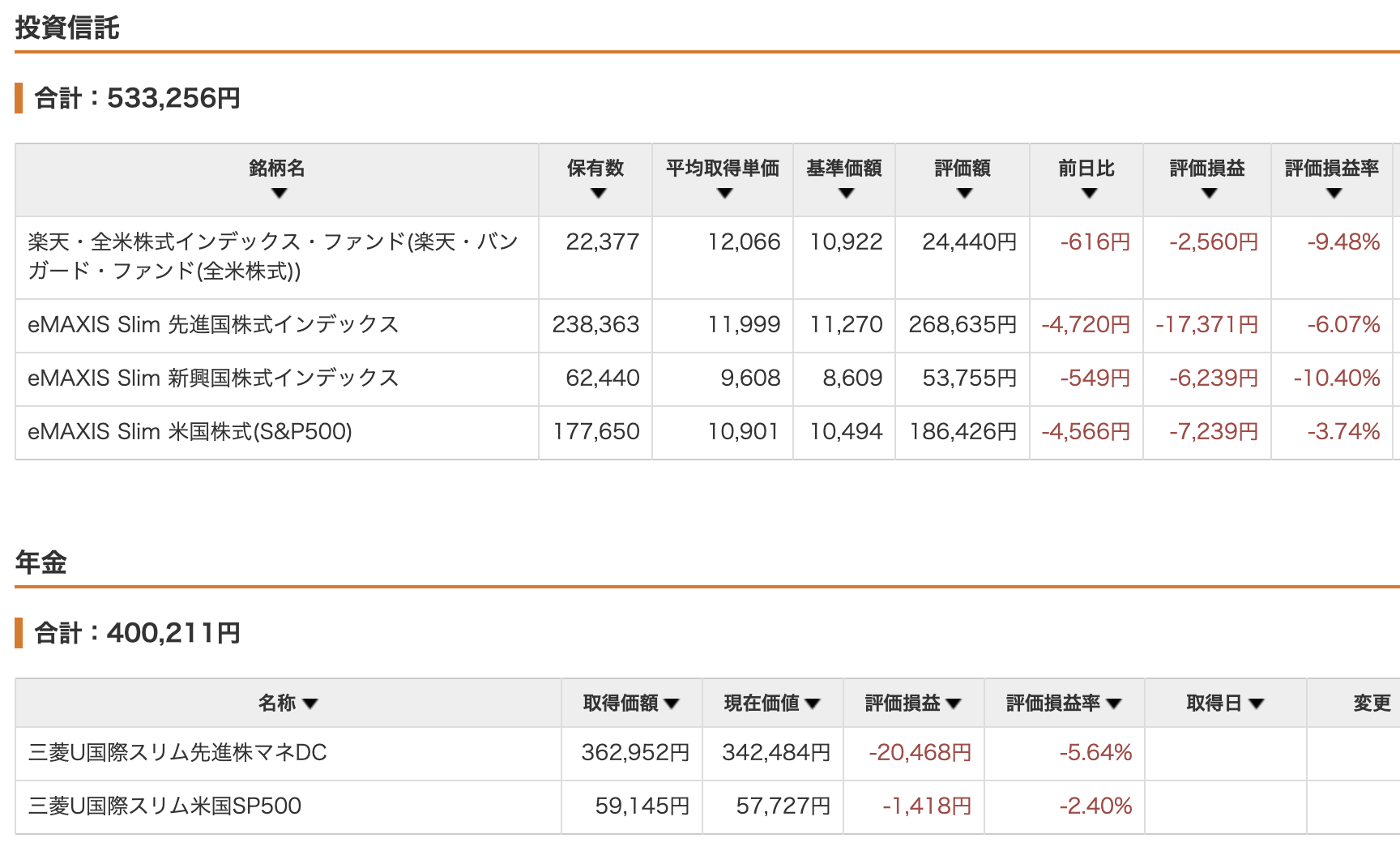Sort by 平均取得単価 column arrow
Viewport: 1400px width, 851px height.
[x=724, y=194]
